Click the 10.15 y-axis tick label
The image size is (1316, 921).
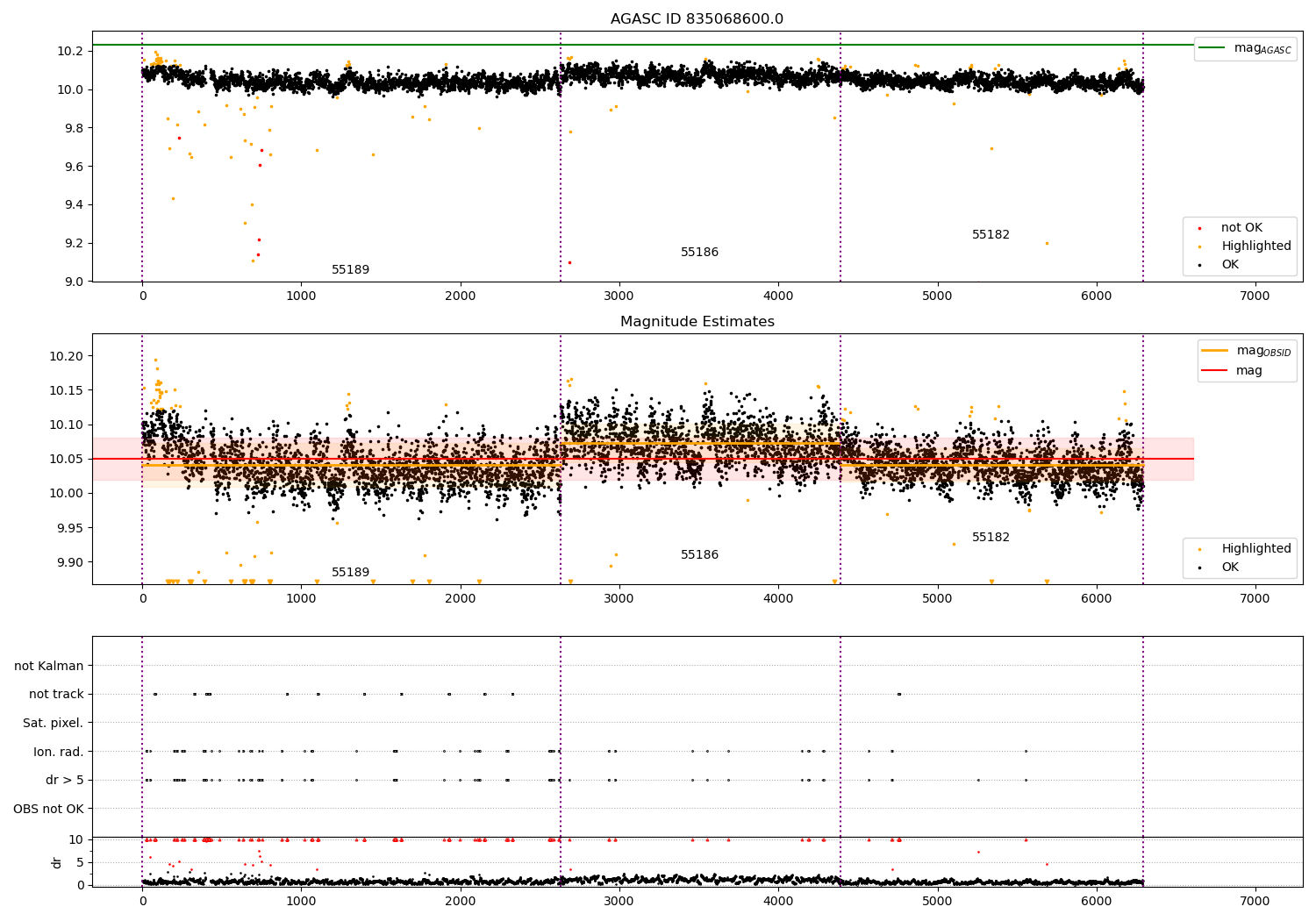pos(67,390)
